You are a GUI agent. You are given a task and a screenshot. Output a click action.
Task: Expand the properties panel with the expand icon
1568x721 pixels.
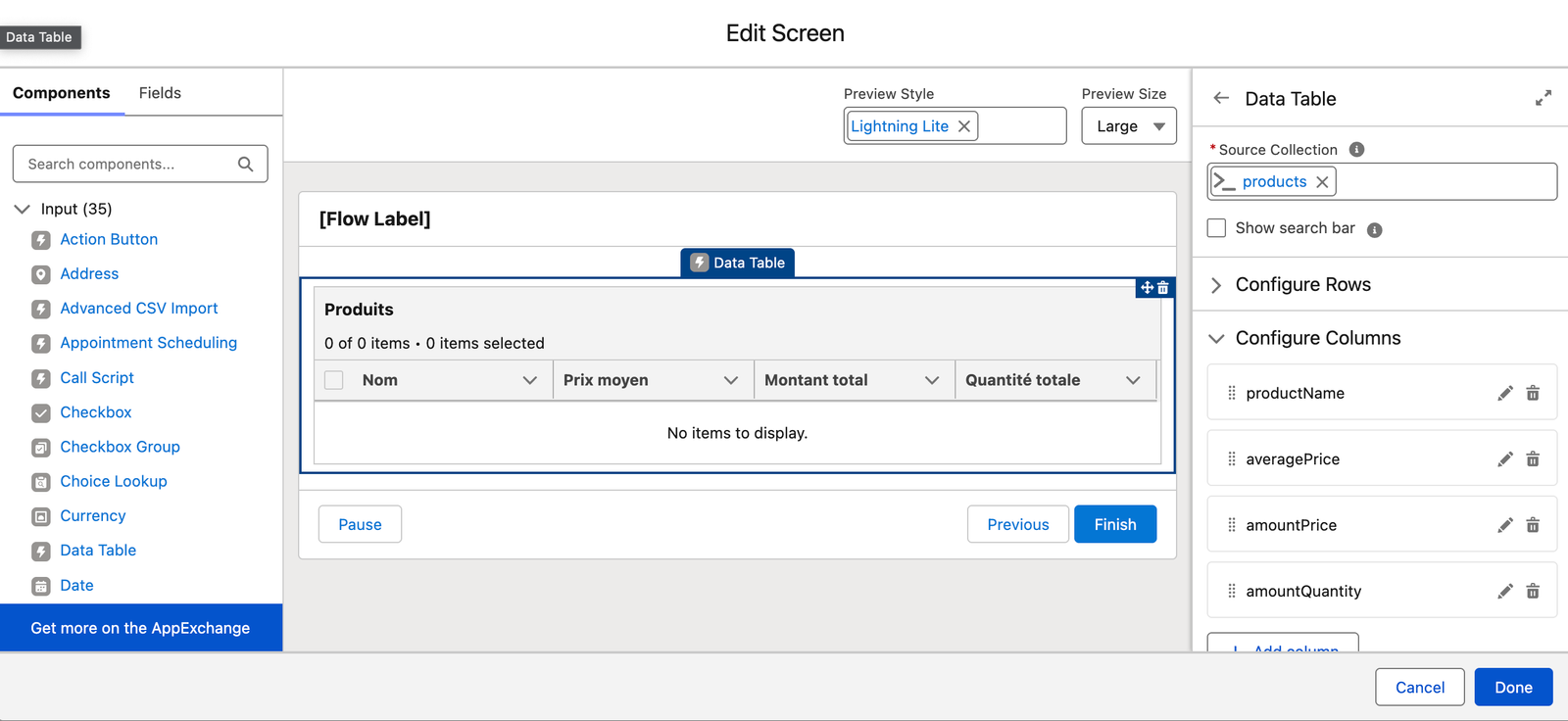pyautogui.click(x=1543, y=98)
